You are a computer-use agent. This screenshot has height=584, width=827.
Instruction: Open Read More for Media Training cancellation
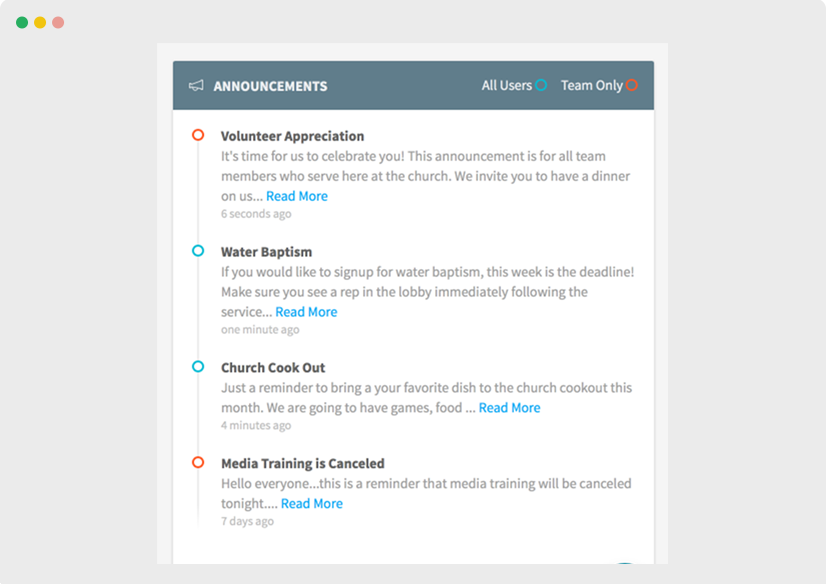click(312, 503)
